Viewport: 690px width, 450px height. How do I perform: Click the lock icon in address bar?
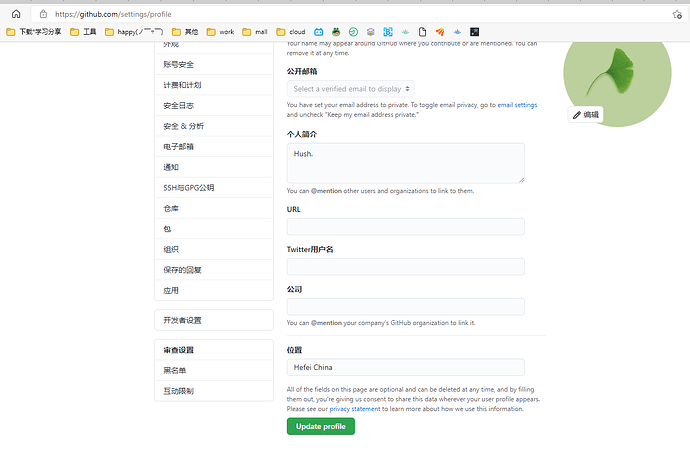[x=43, y=14]
